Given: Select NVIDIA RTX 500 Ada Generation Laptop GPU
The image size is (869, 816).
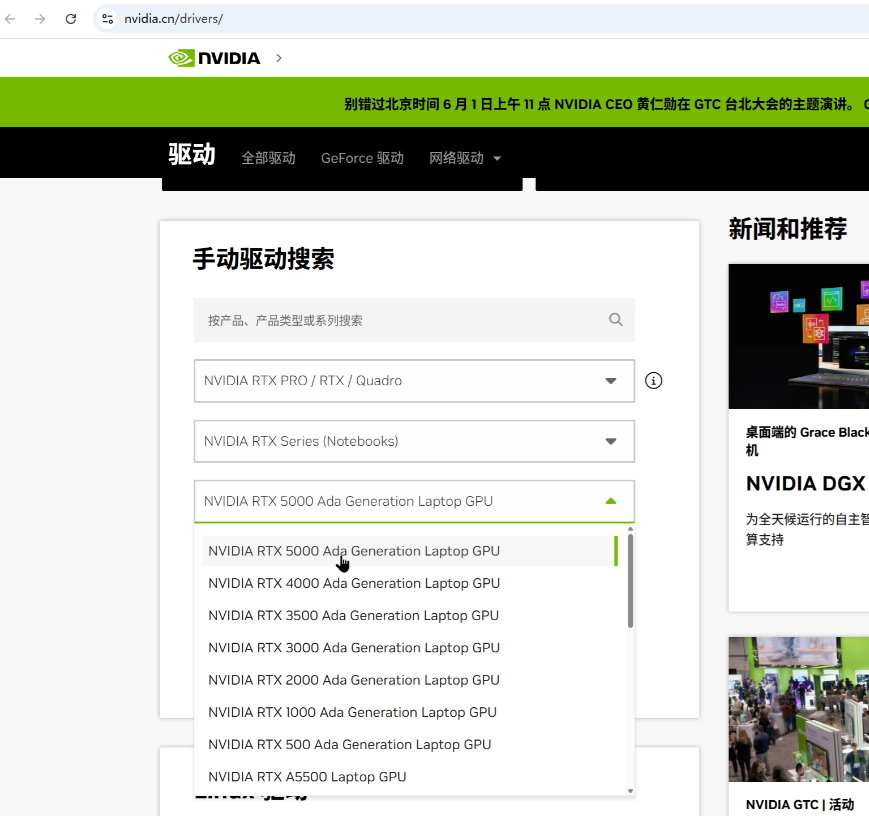Looking at the screenshot, I should pyautogui.click(x=410, y=744).
